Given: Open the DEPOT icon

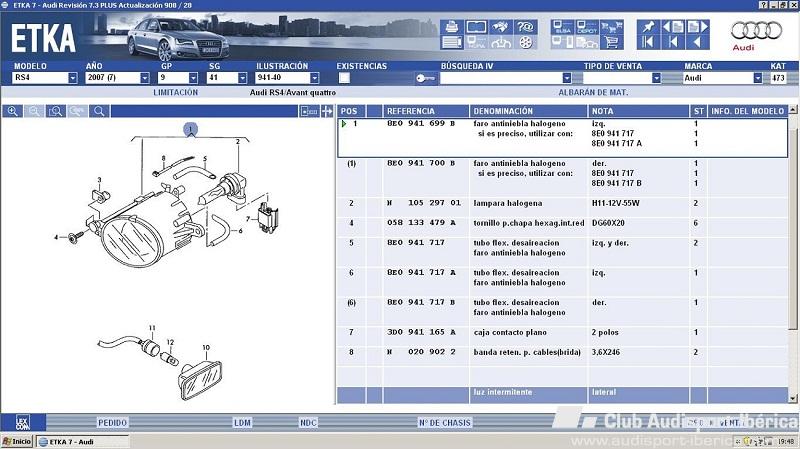Looking at the screenshot, I should pos(587,27).
